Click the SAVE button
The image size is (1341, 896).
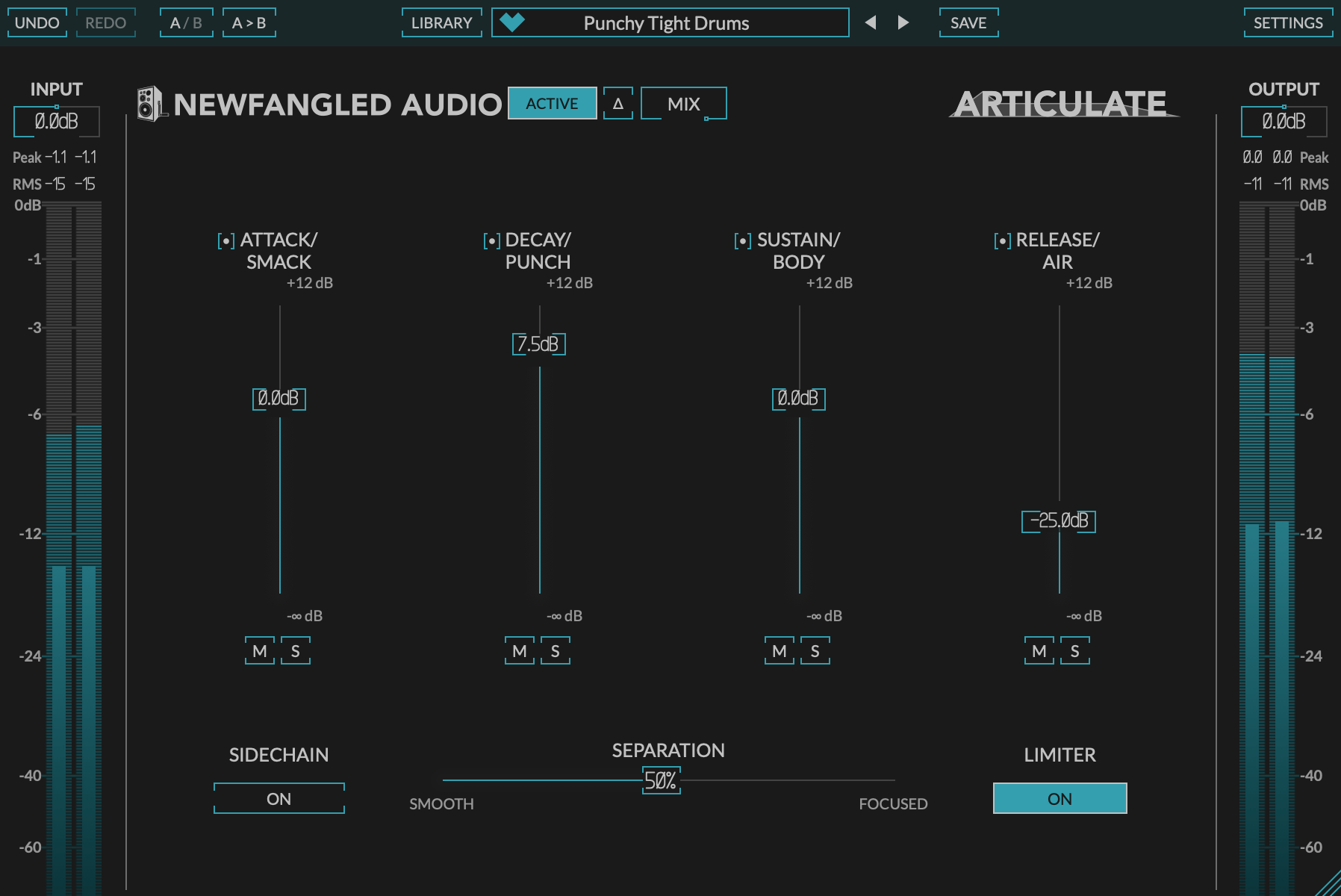click(968, 22)
